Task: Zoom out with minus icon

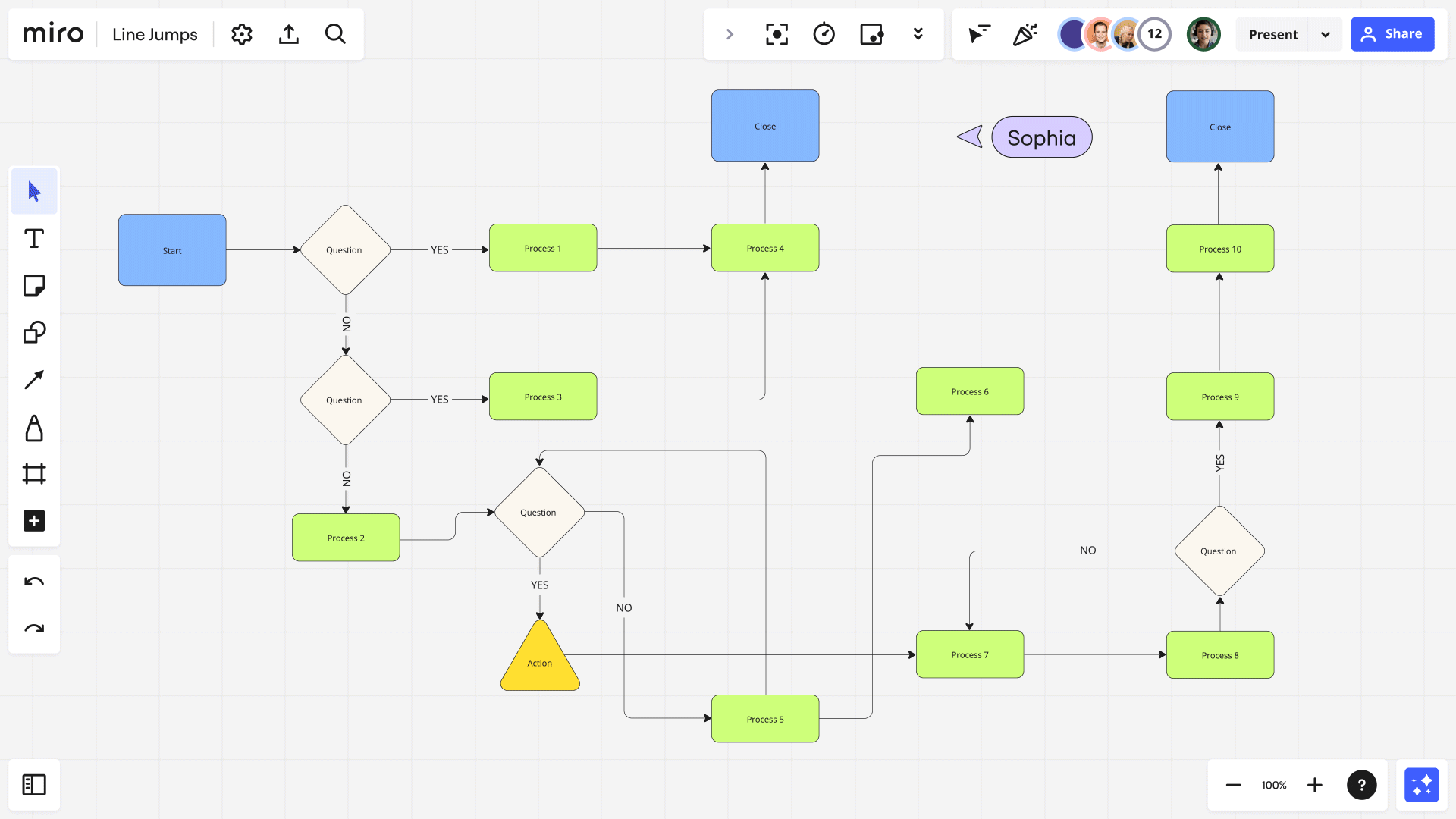Action: click(1234, 785)
